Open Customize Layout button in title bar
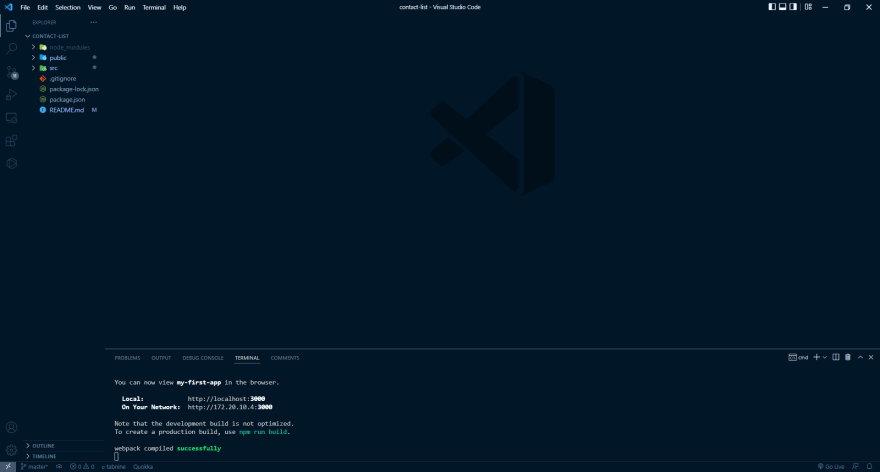This screenshot has width=880, height=472. (x=808, y=7)
